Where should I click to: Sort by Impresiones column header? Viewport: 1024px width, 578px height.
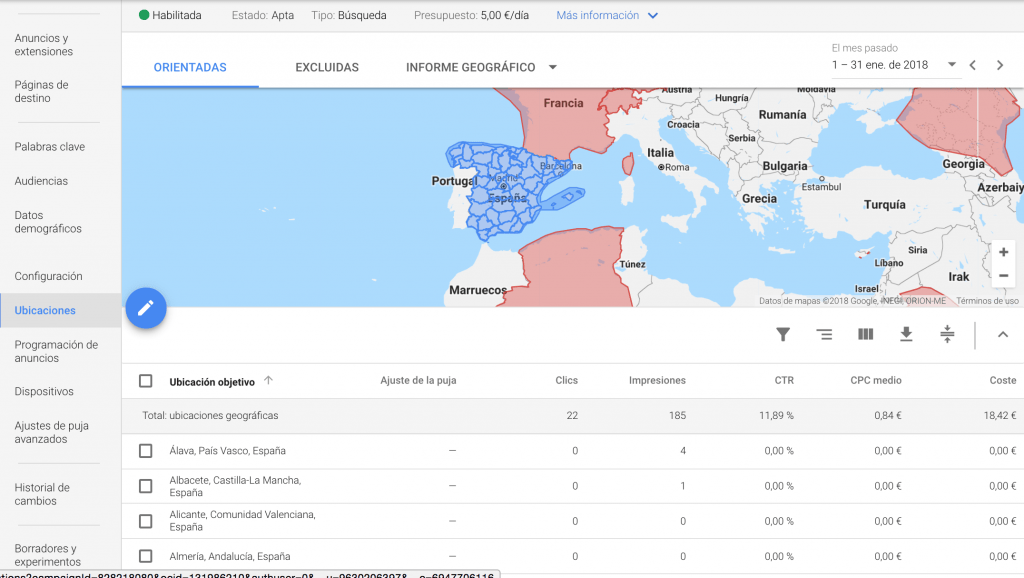(x=657, y=380)
